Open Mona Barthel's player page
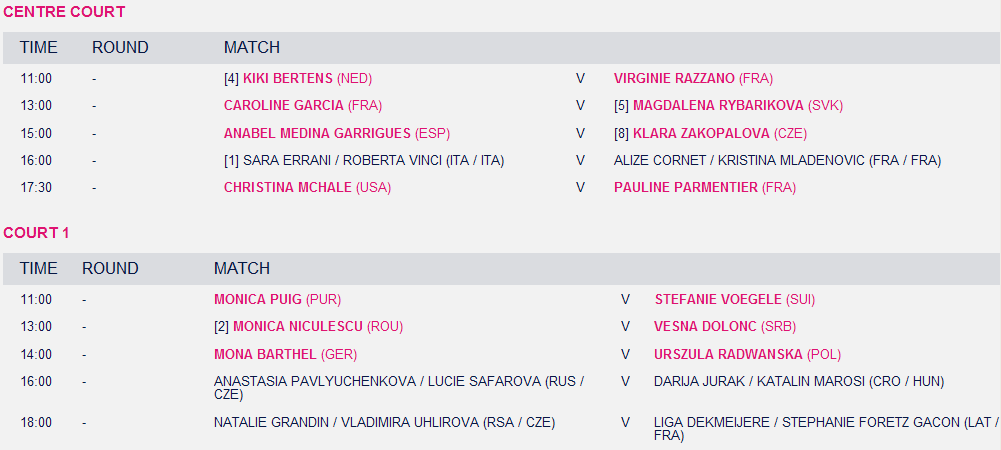The width and height of the screenshot is (1001, 450). point(265,354)
